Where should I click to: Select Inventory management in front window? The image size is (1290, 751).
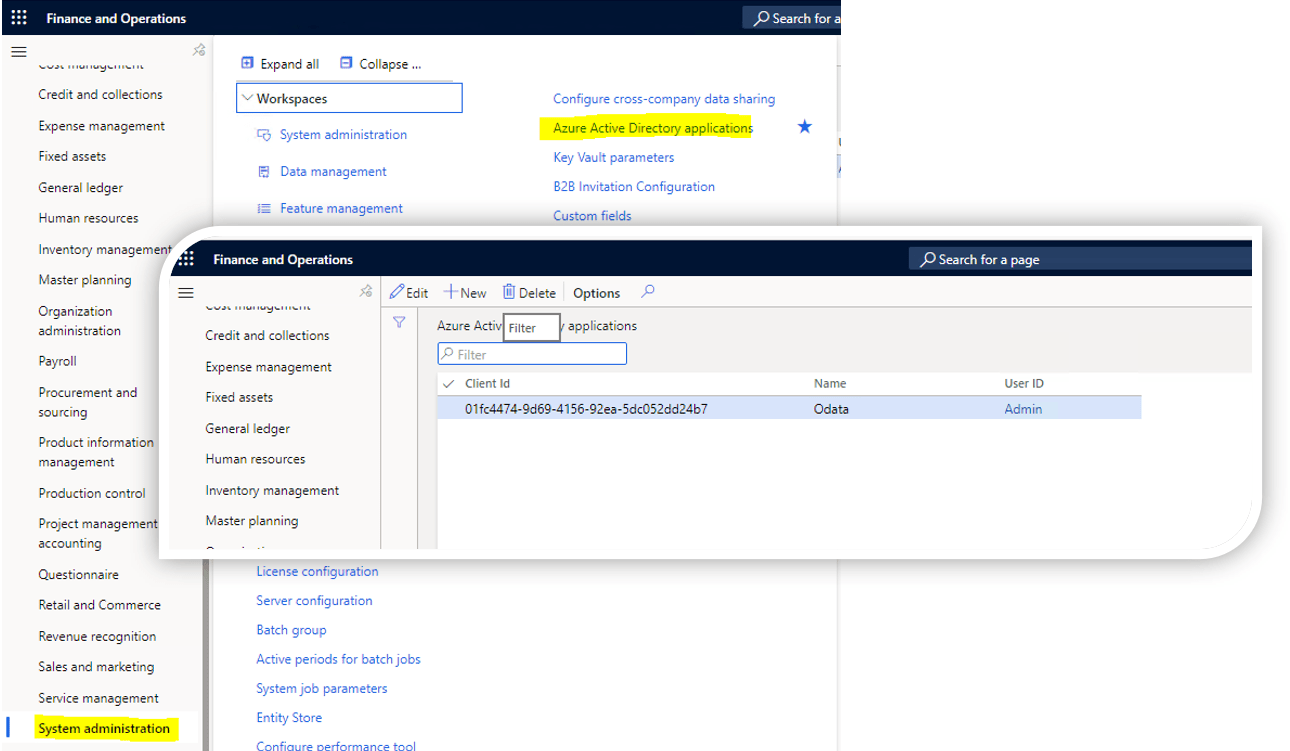(272, 490)
